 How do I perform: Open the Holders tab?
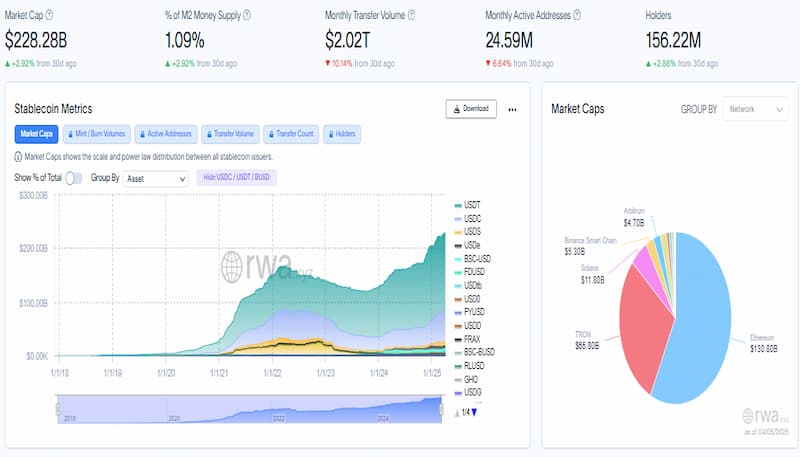342,134
